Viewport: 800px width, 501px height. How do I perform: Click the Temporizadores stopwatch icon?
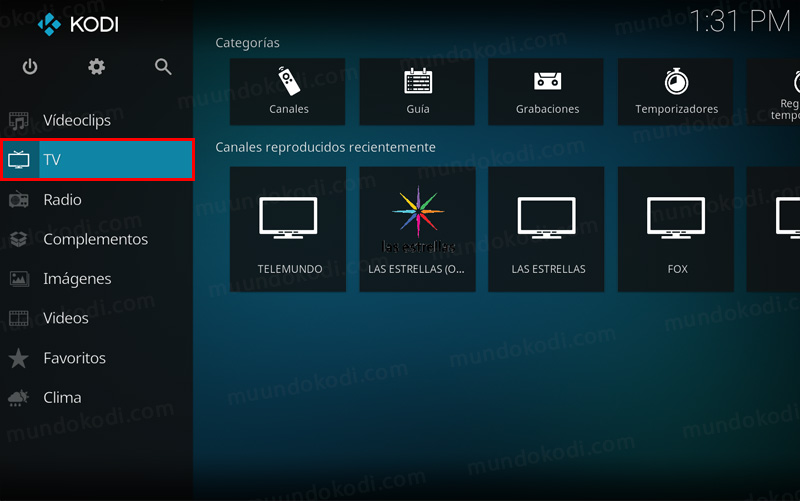677,81
